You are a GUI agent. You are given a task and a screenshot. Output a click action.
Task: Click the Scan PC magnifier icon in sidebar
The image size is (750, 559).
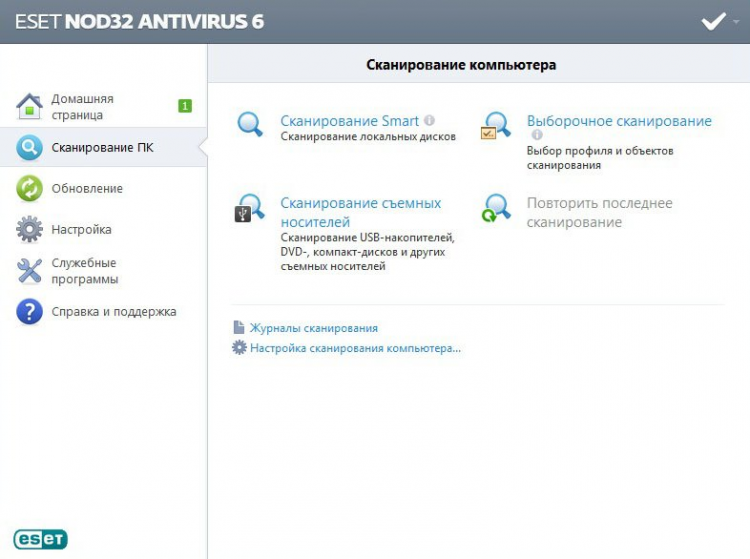point(29,147)
